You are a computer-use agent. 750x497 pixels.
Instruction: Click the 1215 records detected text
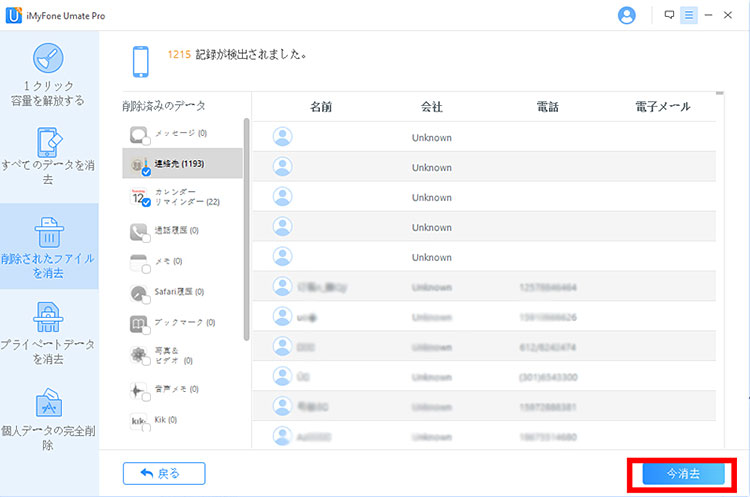[x=237, y=55]
